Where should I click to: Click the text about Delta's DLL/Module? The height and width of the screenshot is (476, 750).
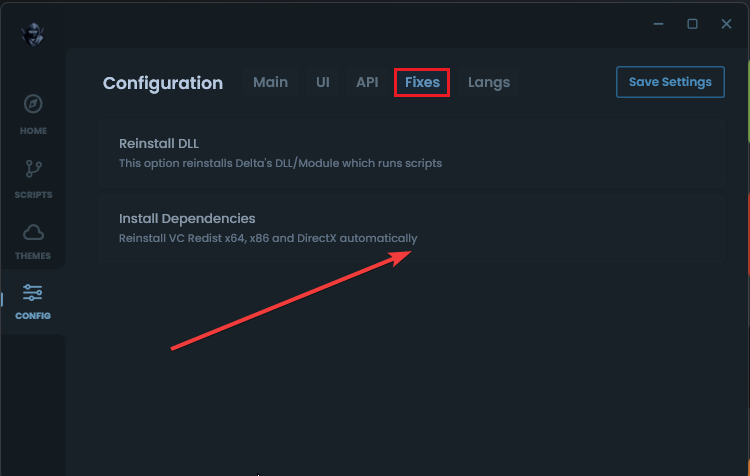(280, 163)
